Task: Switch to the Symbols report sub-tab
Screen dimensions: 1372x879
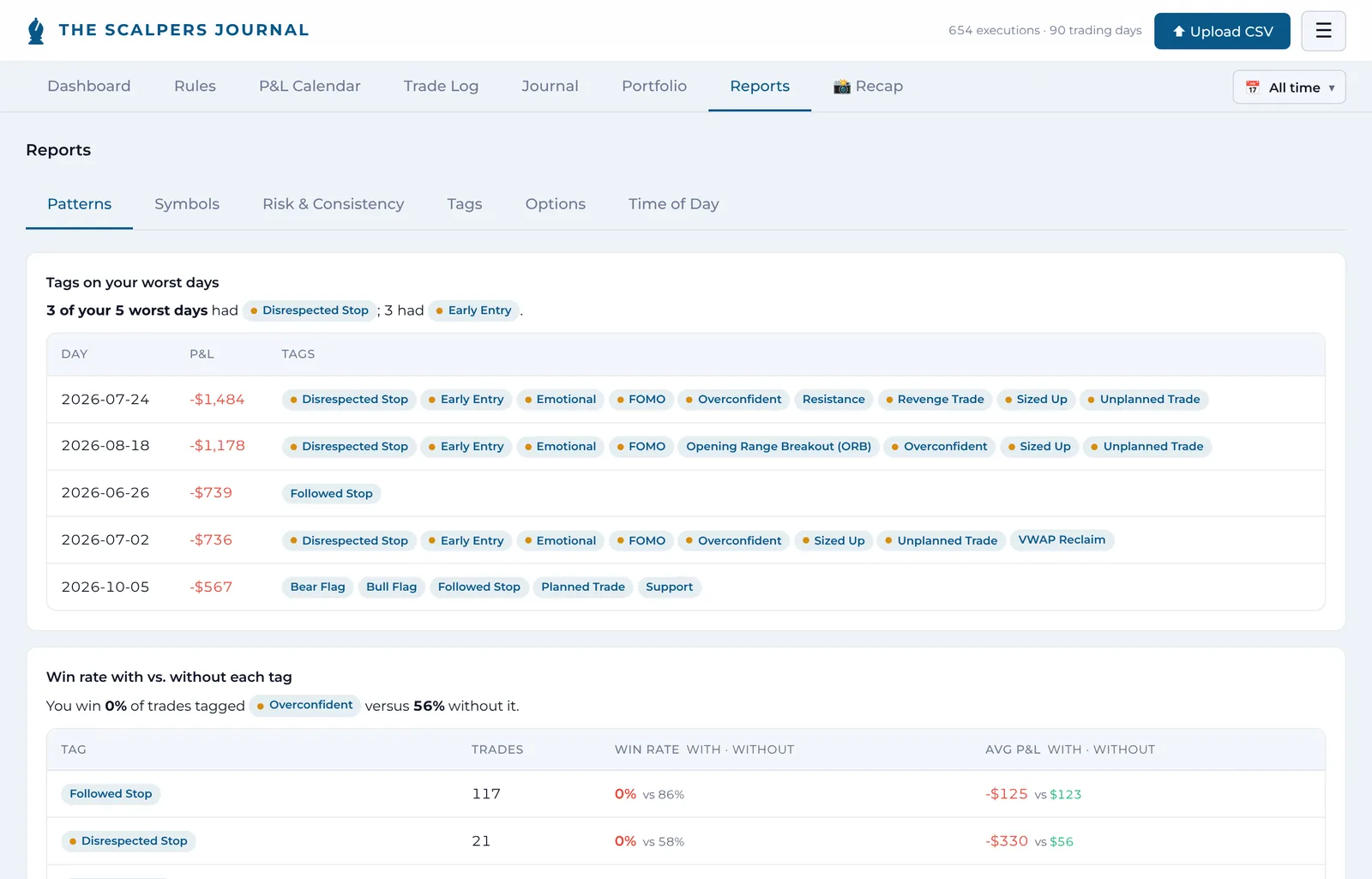Action: tap(187, 204)
